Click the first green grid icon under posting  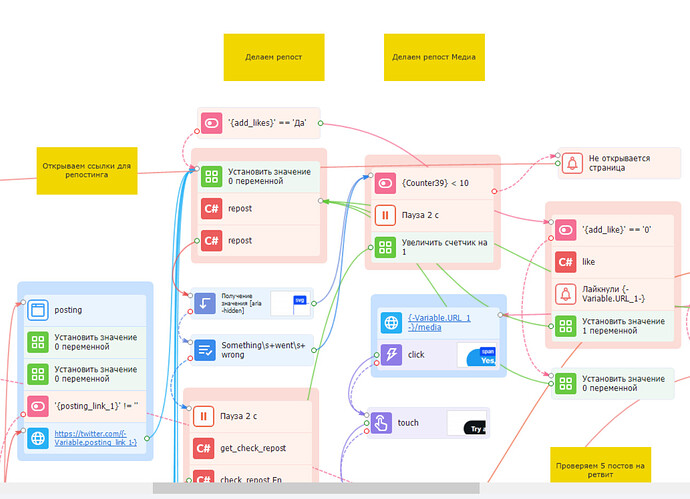38,342
